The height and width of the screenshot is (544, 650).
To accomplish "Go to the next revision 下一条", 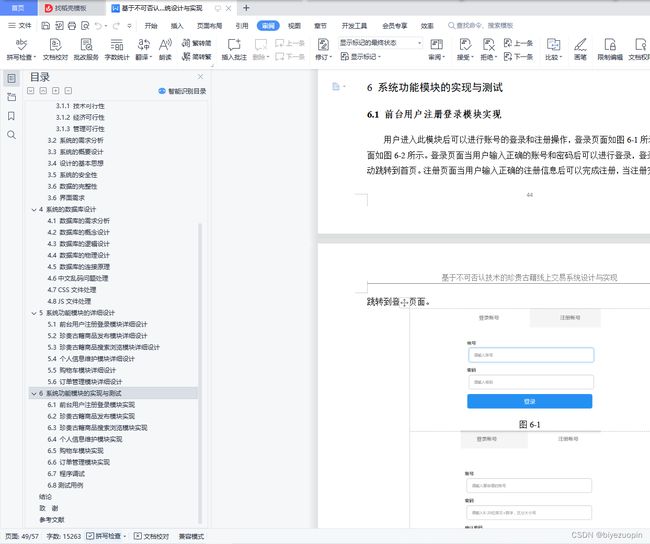I will (518, 56).
